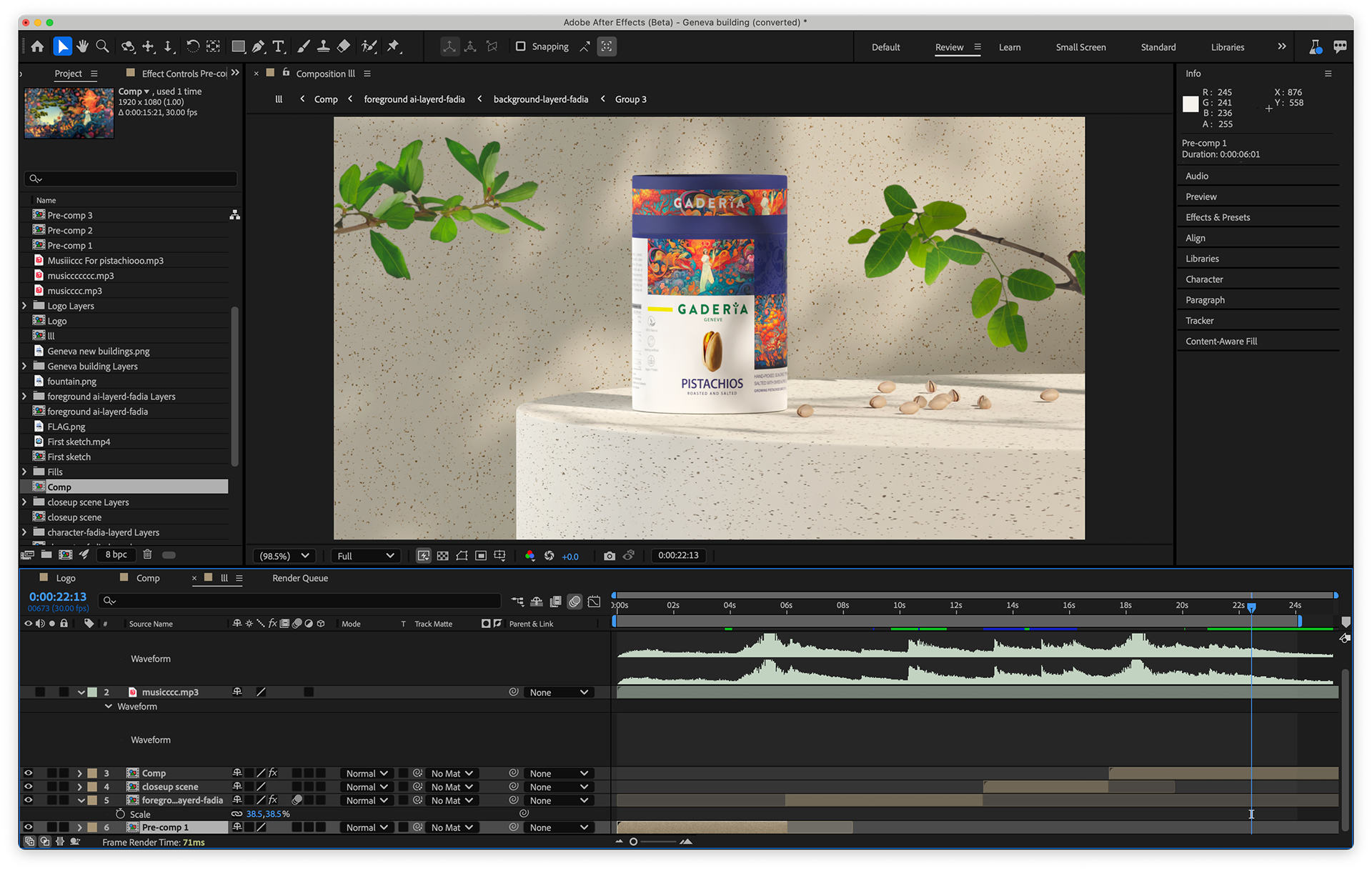The width and height of the screenshot is (1372, 871).
Task: Toggle transparency grid in viewer
Action: click(x=443, y=556)
